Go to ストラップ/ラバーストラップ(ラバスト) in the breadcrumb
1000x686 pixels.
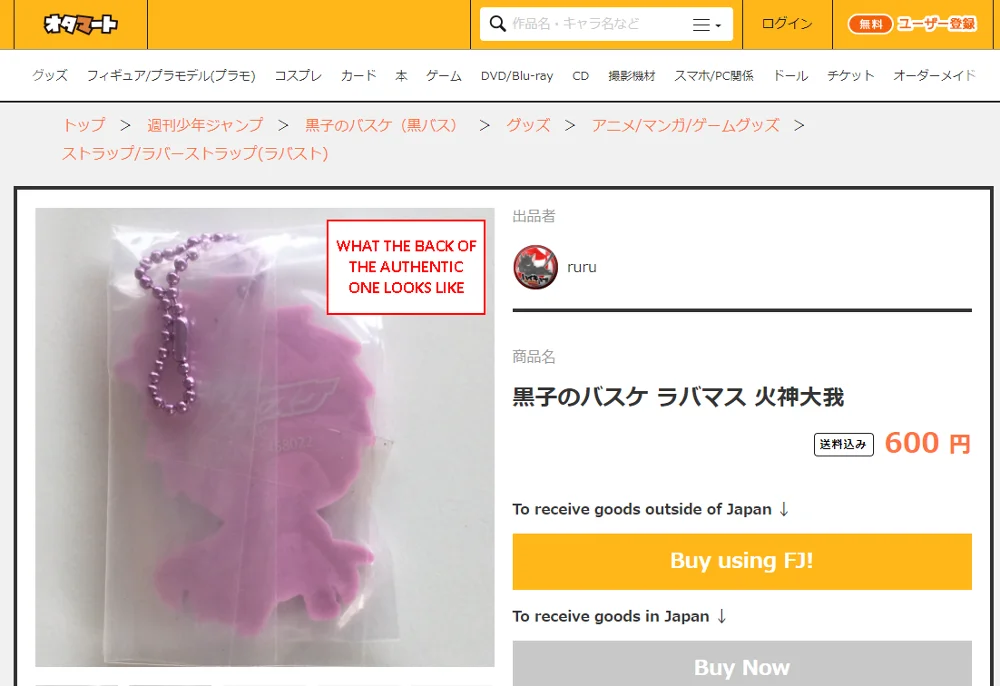195,154
